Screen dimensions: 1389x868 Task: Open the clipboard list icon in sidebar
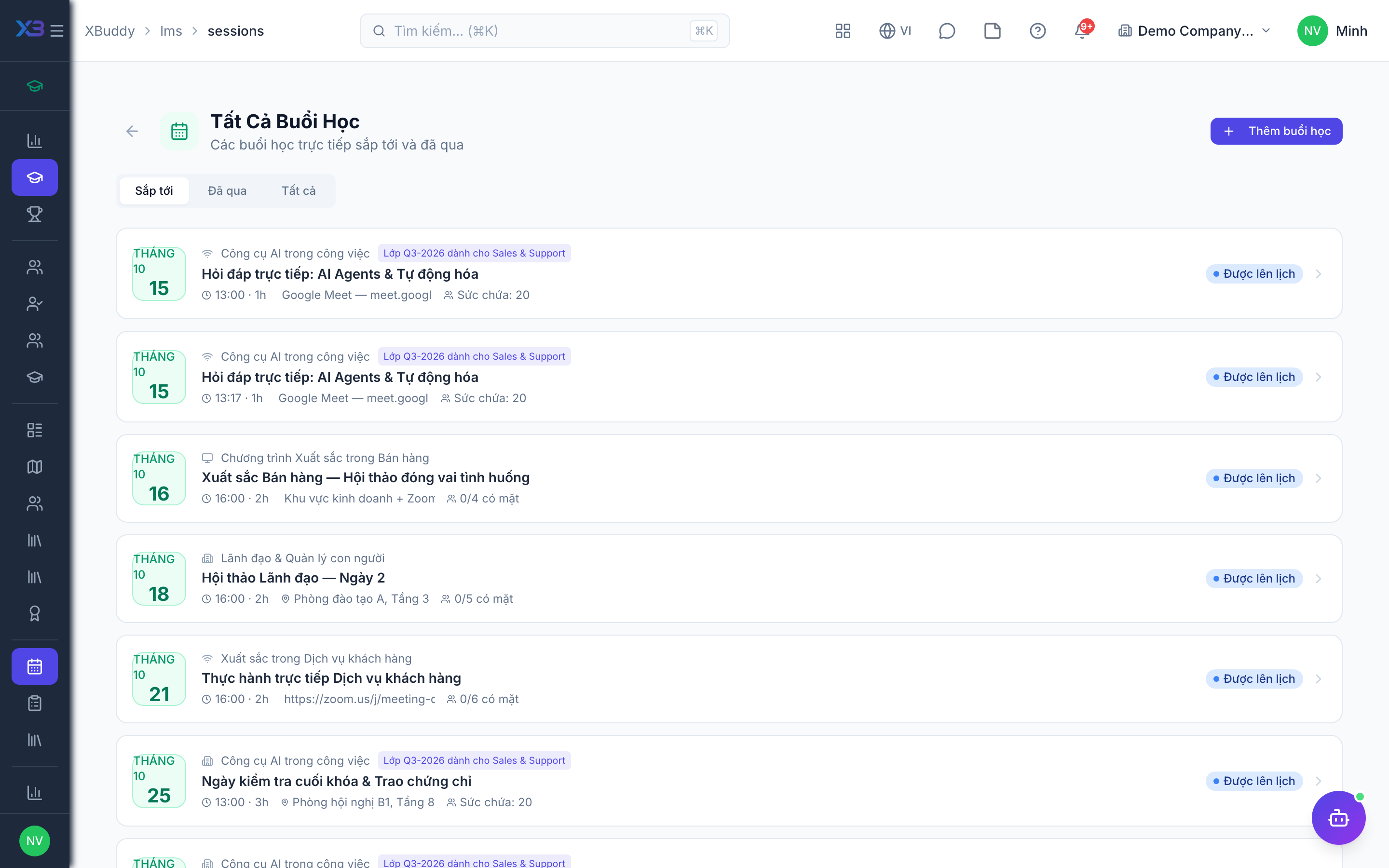click(34, 703)
